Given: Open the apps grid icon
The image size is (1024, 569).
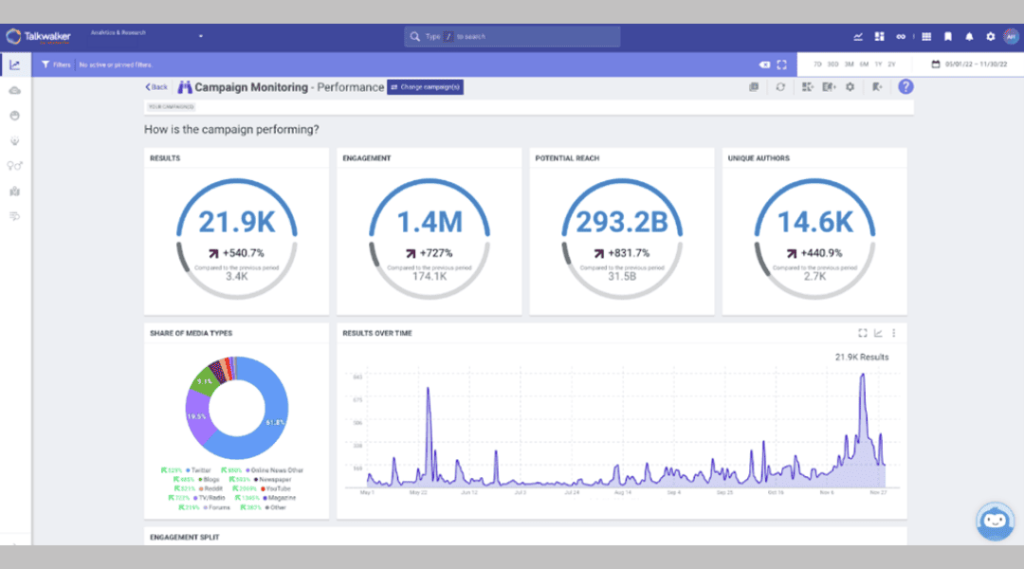Looking at the screenshot, I should click(927, 37).
